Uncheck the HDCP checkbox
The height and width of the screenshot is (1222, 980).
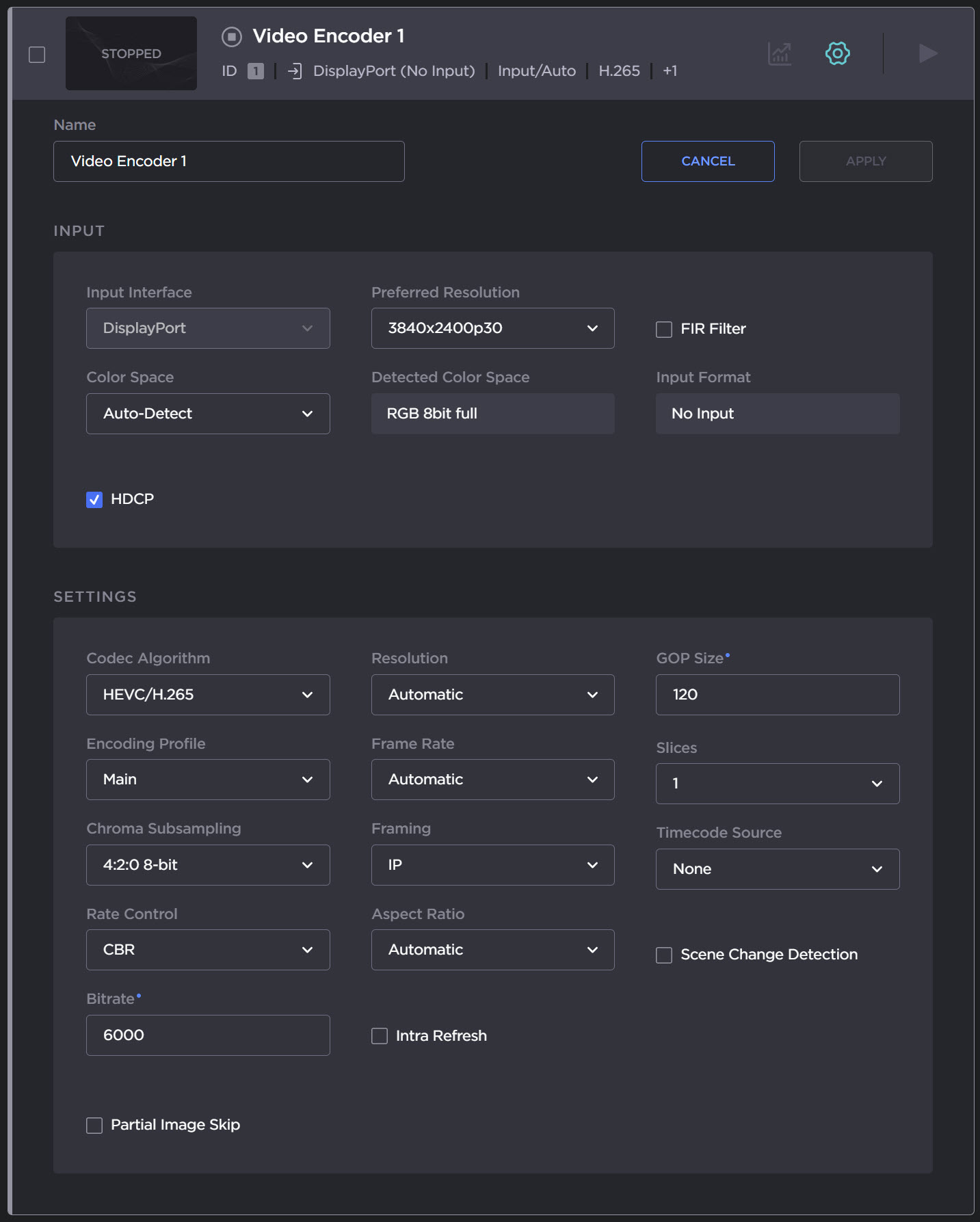[94, 500]
